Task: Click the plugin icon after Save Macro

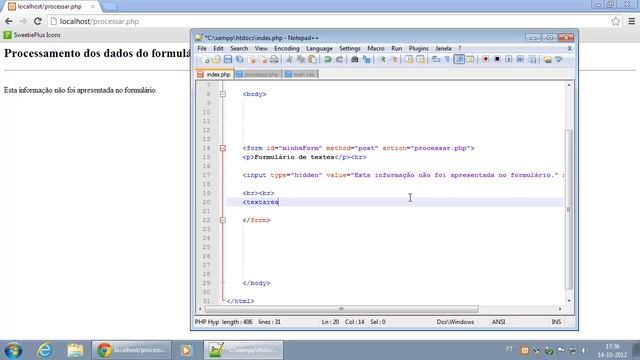Action: point(547,60)
